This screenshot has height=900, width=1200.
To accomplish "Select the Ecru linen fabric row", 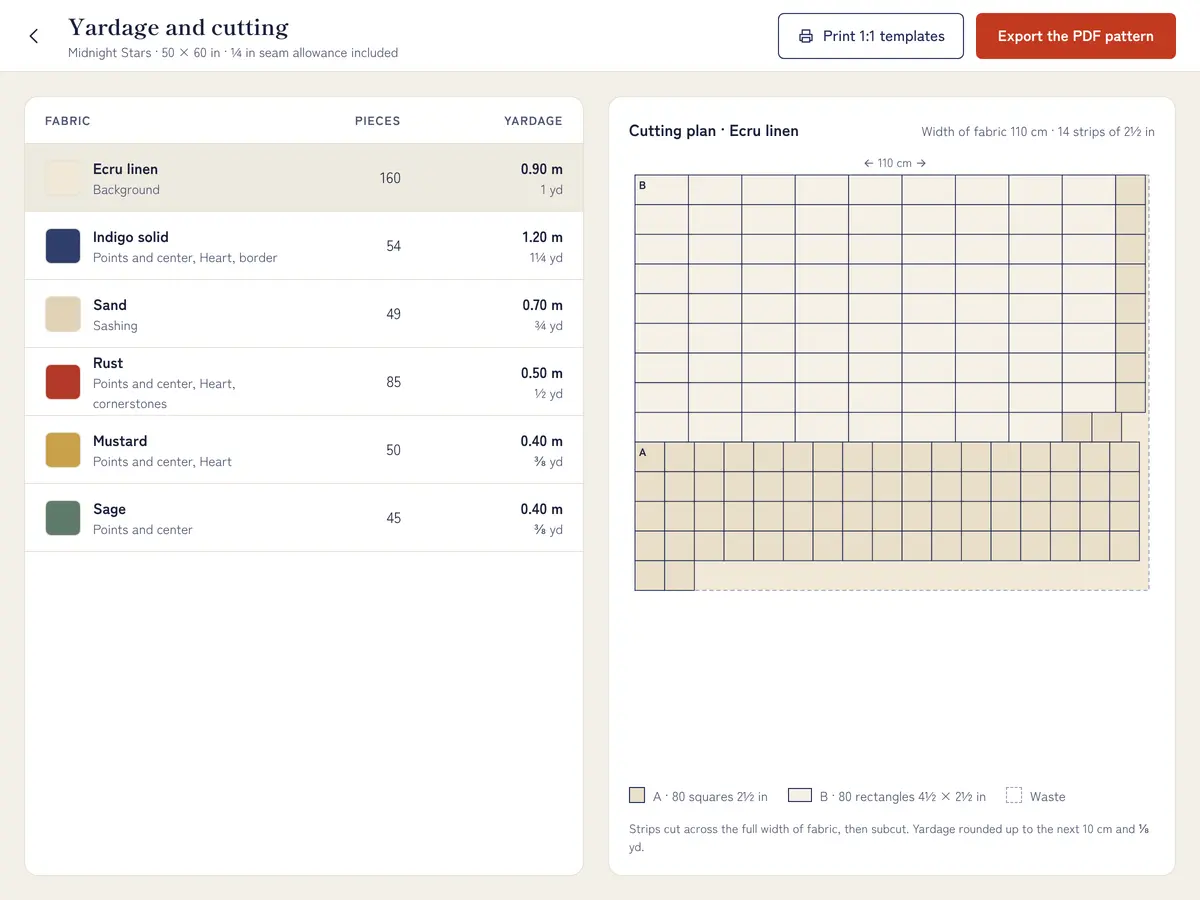I will pyautogui.click(x=304, y=178).
